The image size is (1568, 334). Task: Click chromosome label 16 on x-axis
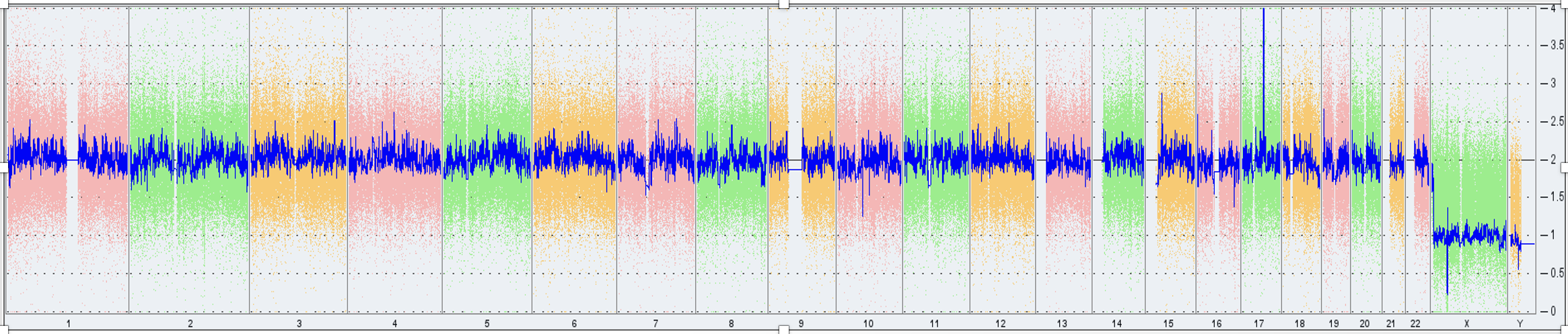[1217, 324]
